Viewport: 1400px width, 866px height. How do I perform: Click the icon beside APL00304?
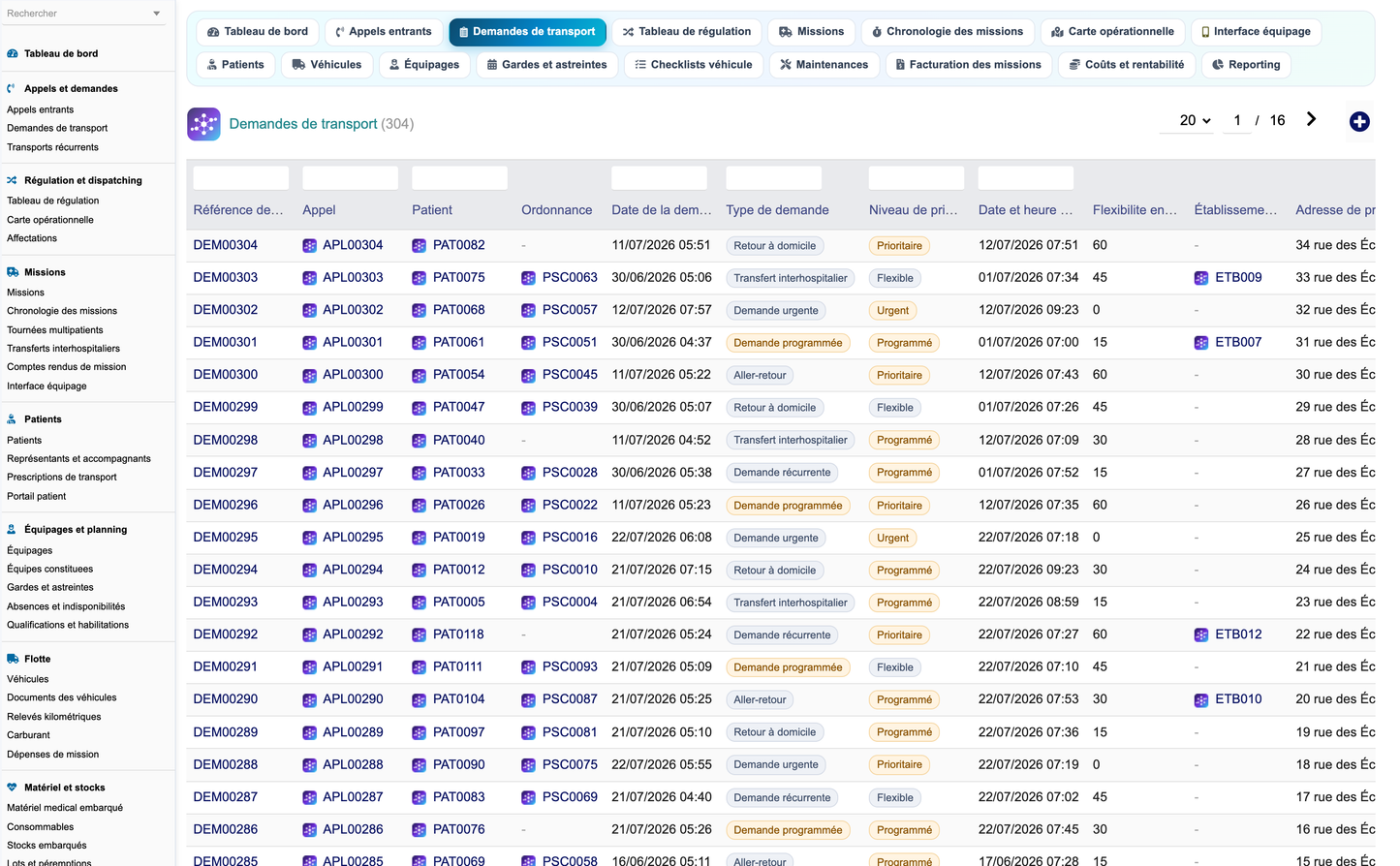(309, 246)
